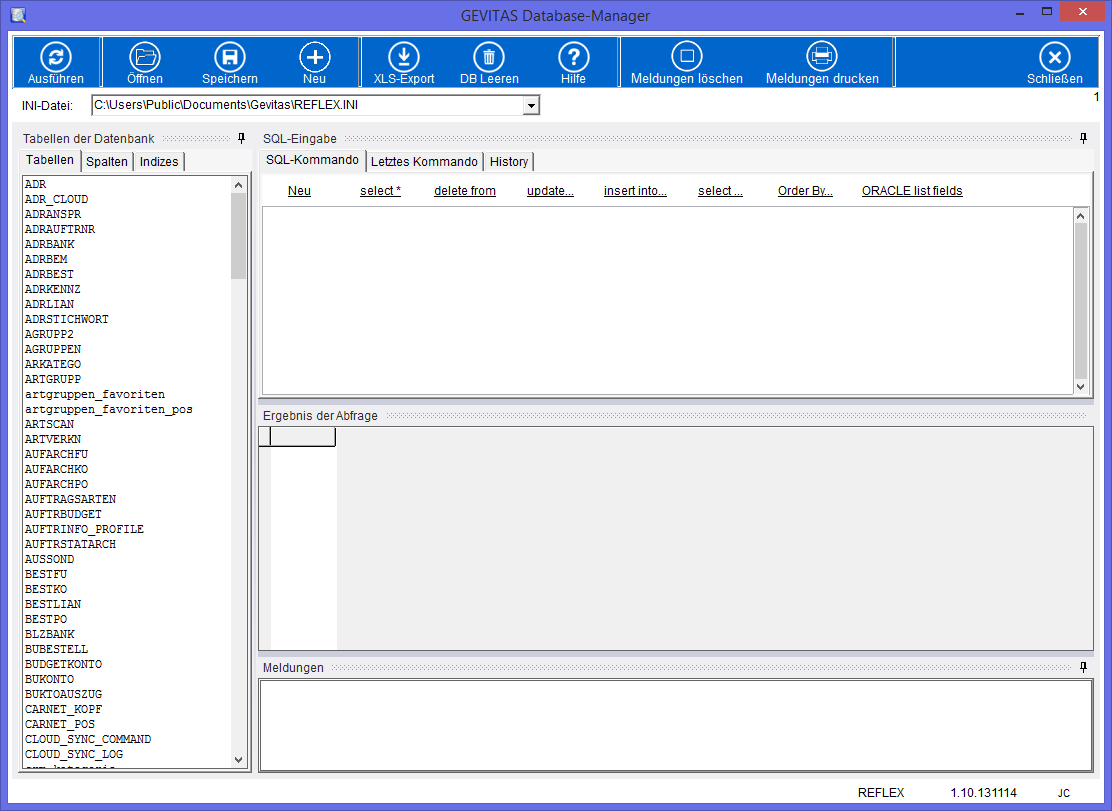Open a file with Öffnen
This screenshot has width=1112, height=811.
coord(145,63)
